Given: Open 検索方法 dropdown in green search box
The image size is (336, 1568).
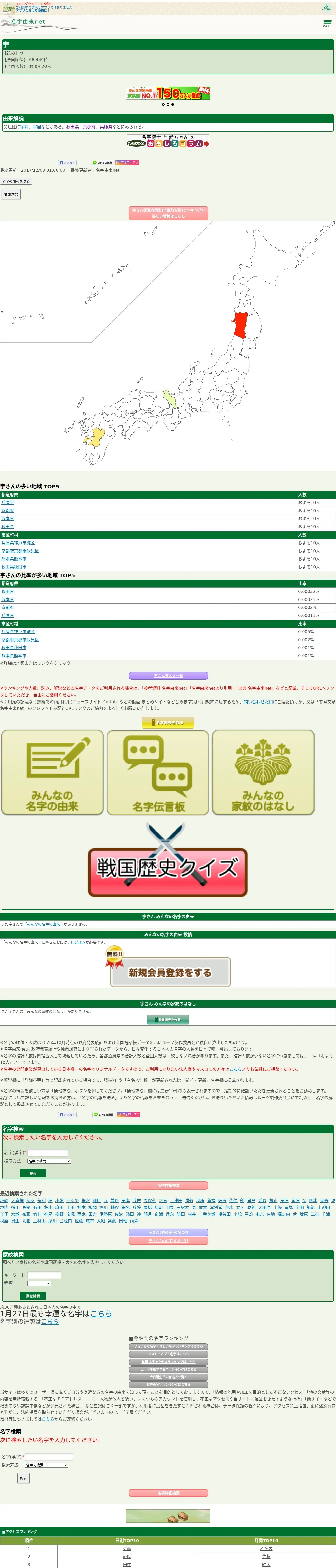Looking at the screenshot, I should coord(49,1161).
